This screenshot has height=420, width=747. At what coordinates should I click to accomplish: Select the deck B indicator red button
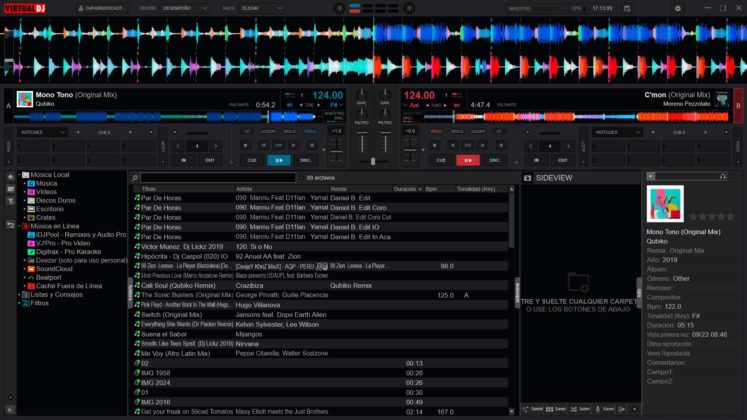738,105
